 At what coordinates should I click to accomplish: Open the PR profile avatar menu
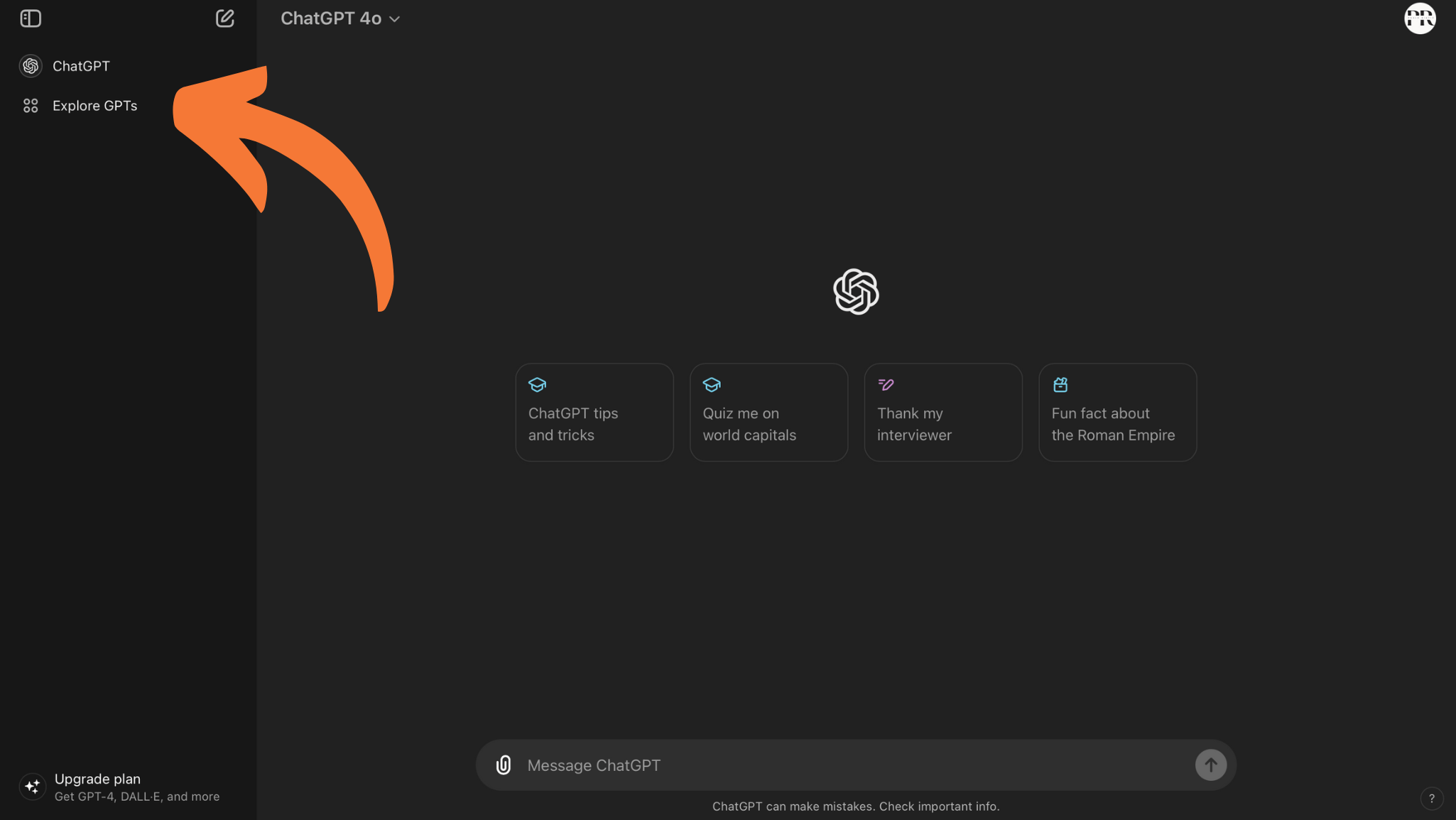coord(1419,18)
